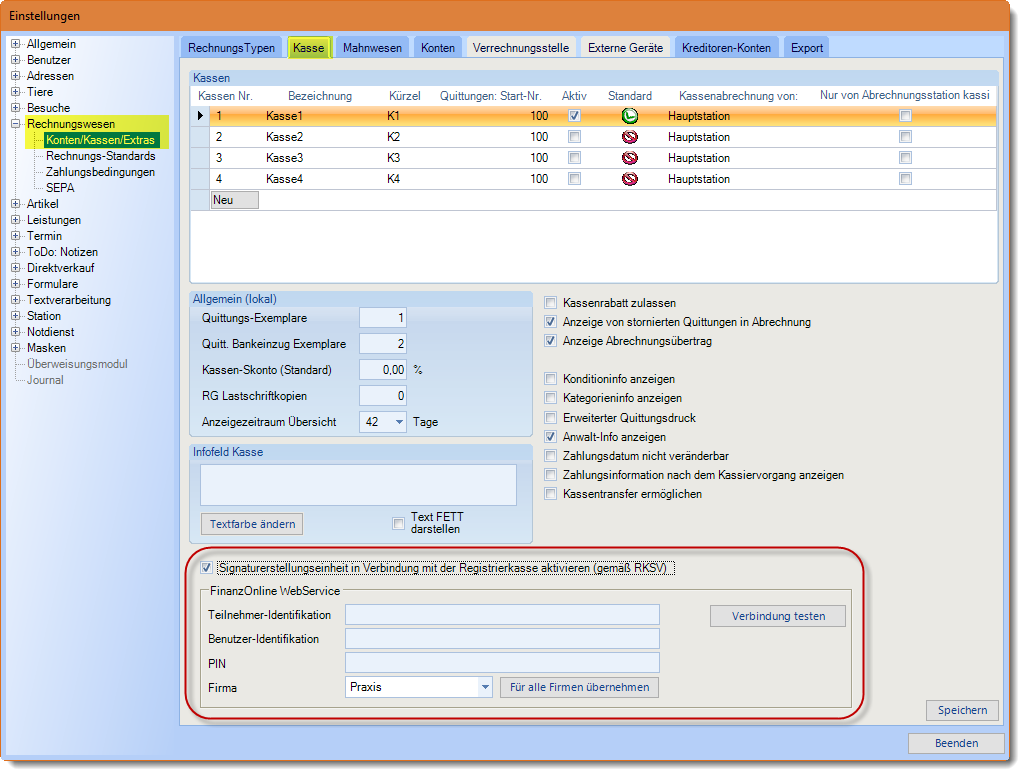The image size is (1025, 776).
Task: Expand the Artikel tree node
Action: coord(13,203)
